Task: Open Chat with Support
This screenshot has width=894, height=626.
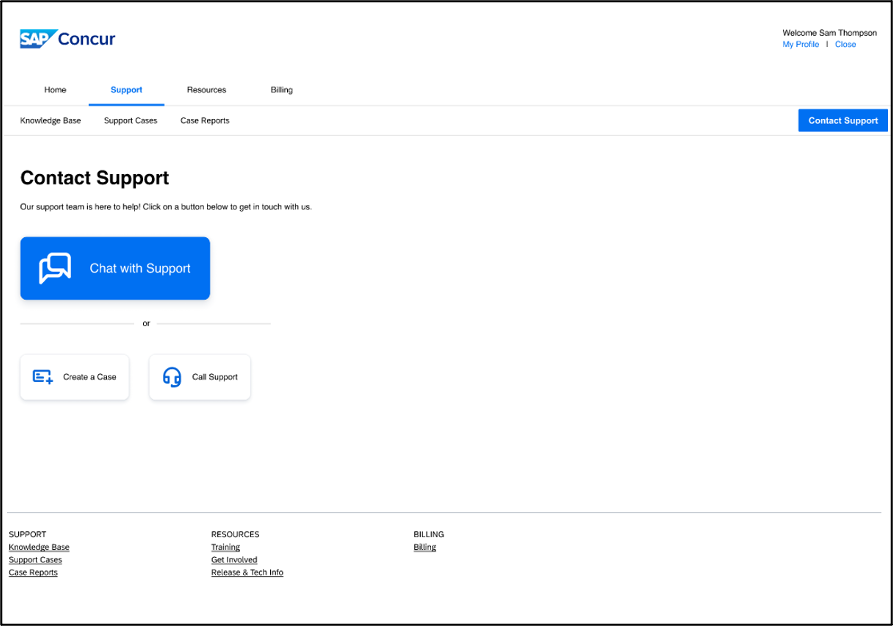Action: click(x=115, y=268)
